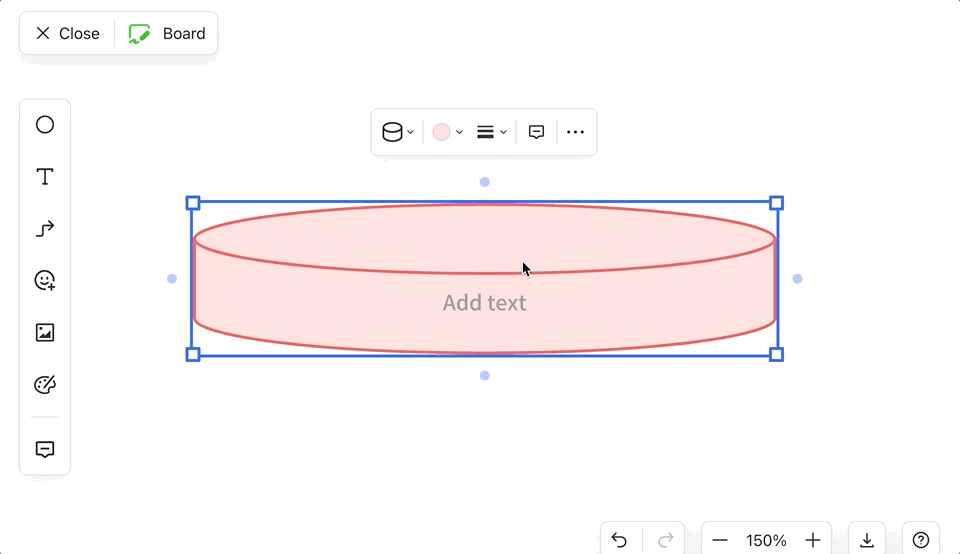Download the board
960x554 pixels.
(867, 540)
